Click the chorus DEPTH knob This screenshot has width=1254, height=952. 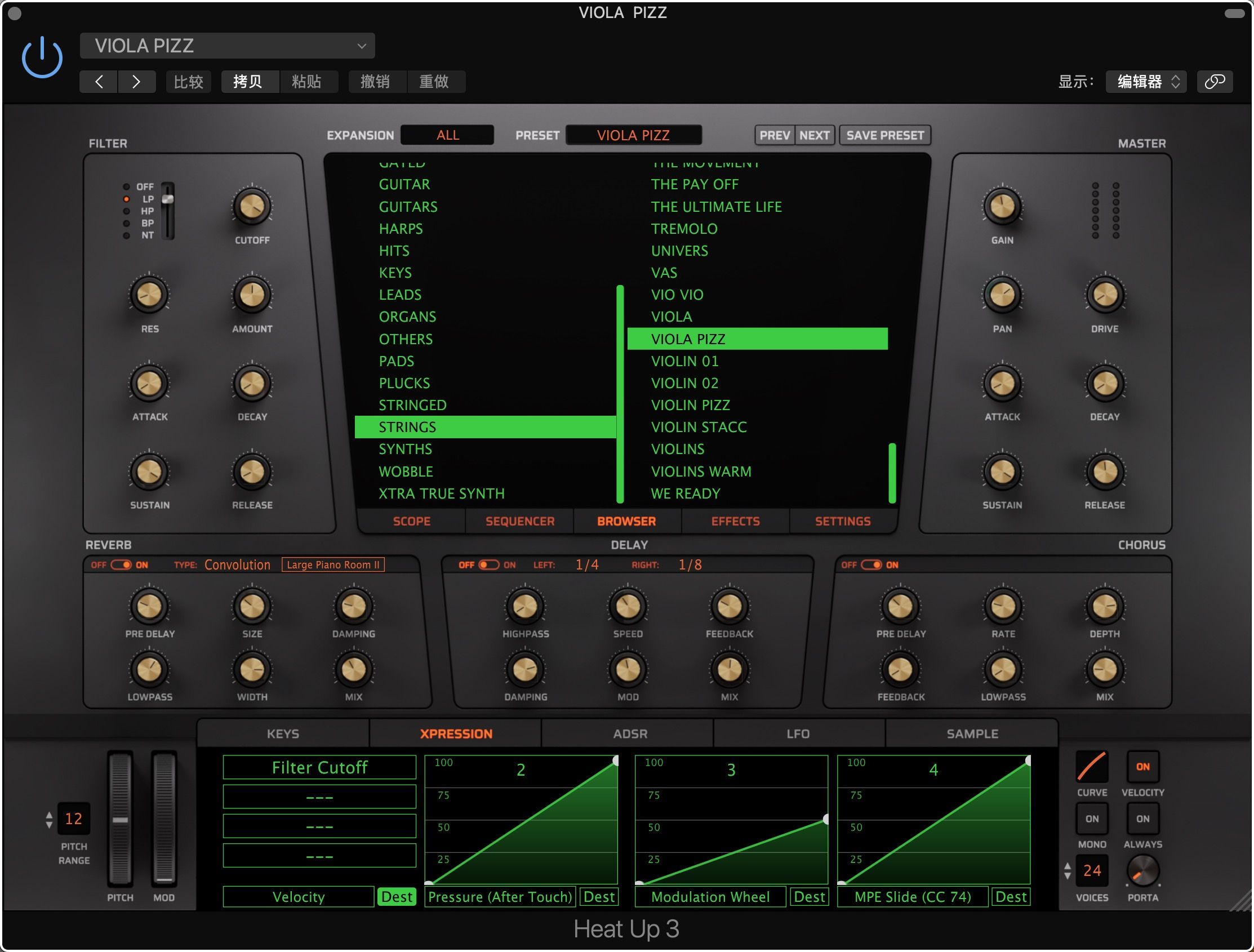click(1104, 607)
